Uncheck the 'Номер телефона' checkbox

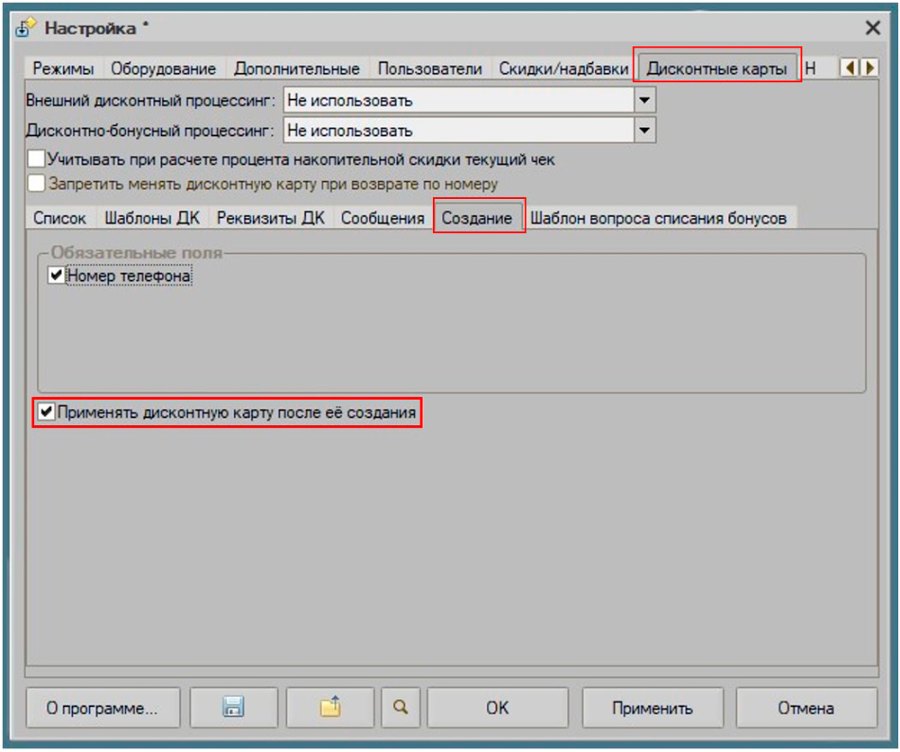pos(56,275)
